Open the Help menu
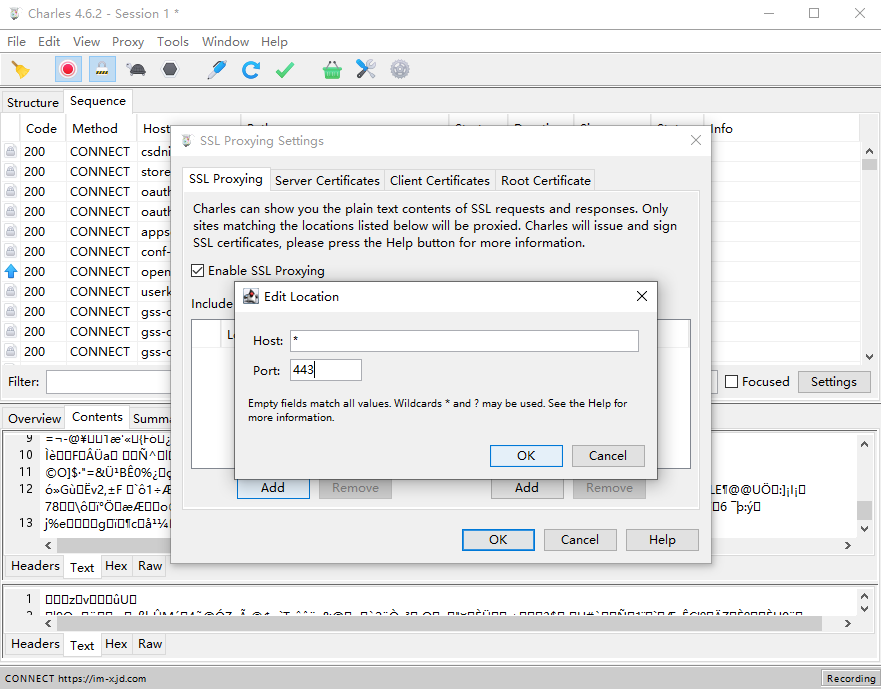The width and height of the screenshot is (881, 689). pyautogui.click(x=274, y=42)
